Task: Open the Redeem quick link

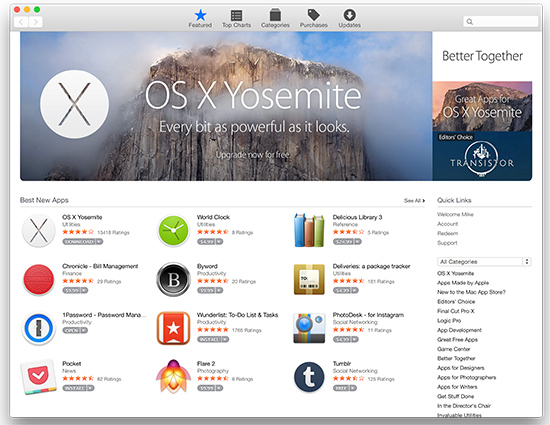Action: [448, 234]
